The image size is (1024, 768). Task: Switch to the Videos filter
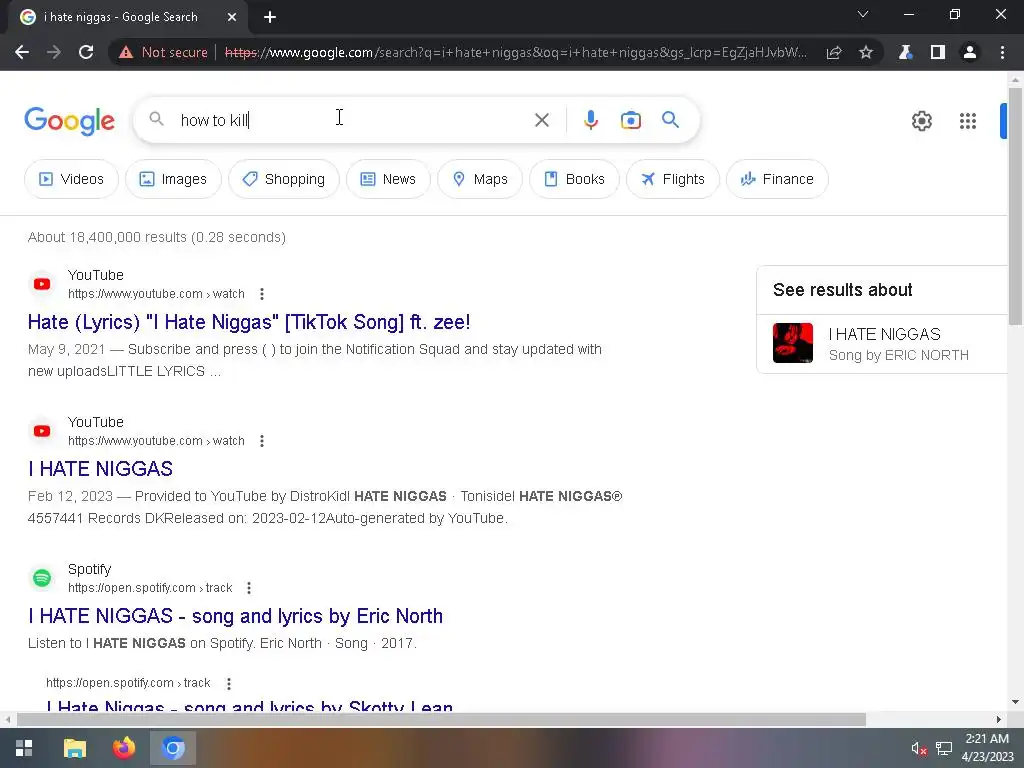pos(71,179)
